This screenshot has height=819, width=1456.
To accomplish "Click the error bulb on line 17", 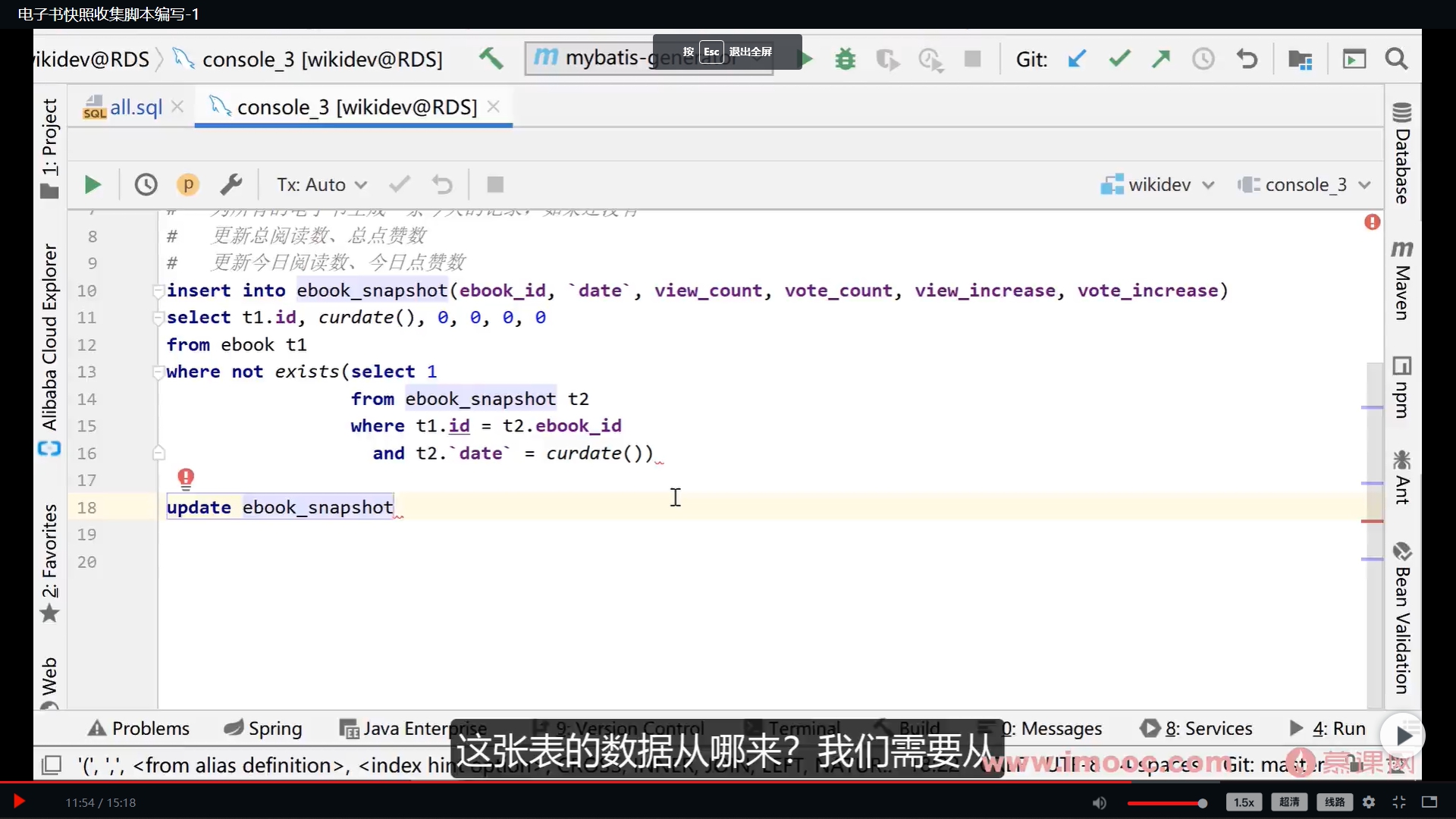I will [186, 478].
